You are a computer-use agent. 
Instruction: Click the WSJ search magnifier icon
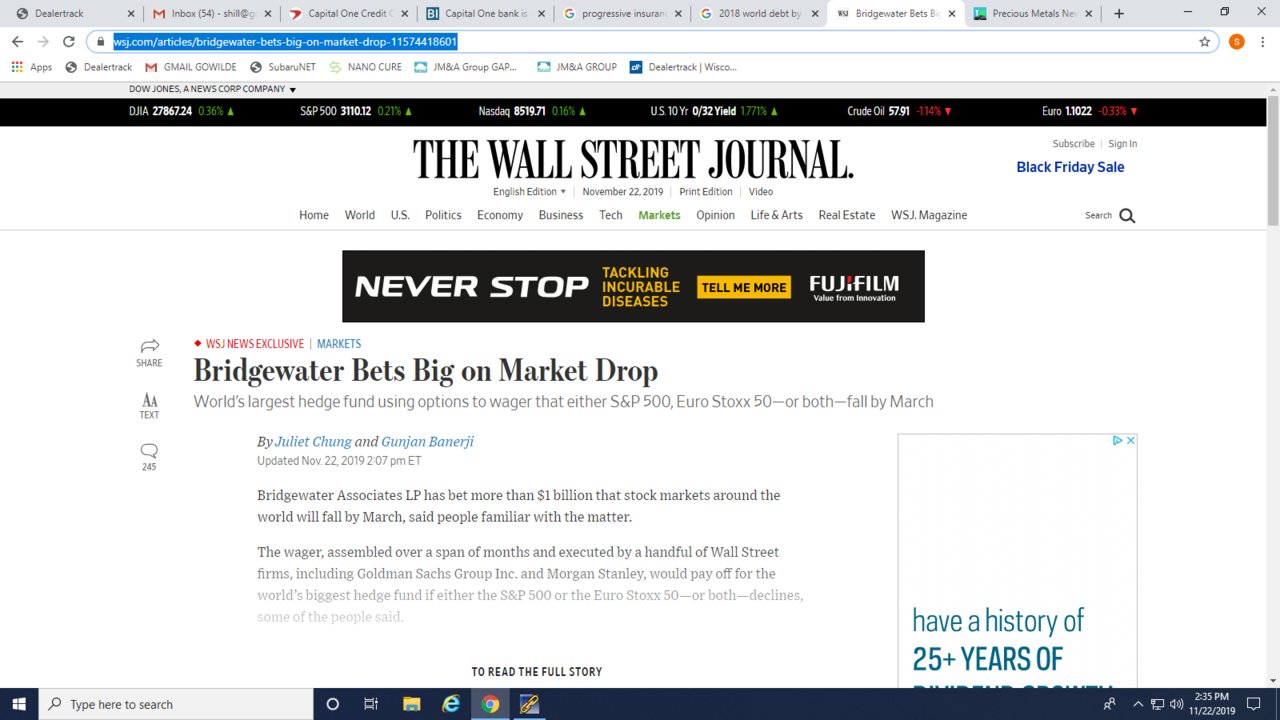pyautogui.click(x=1127, y=215)
